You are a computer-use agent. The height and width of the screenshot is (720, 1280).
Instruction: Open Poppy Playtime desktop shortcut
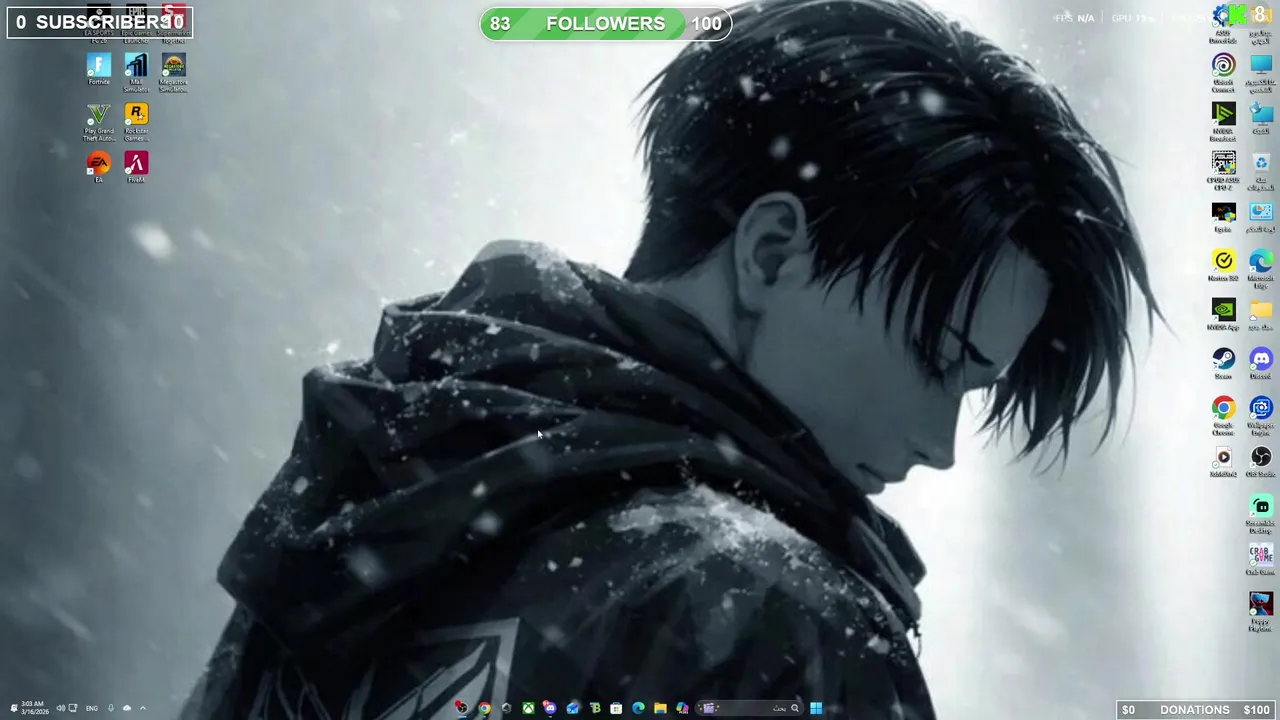(1260, 612)
